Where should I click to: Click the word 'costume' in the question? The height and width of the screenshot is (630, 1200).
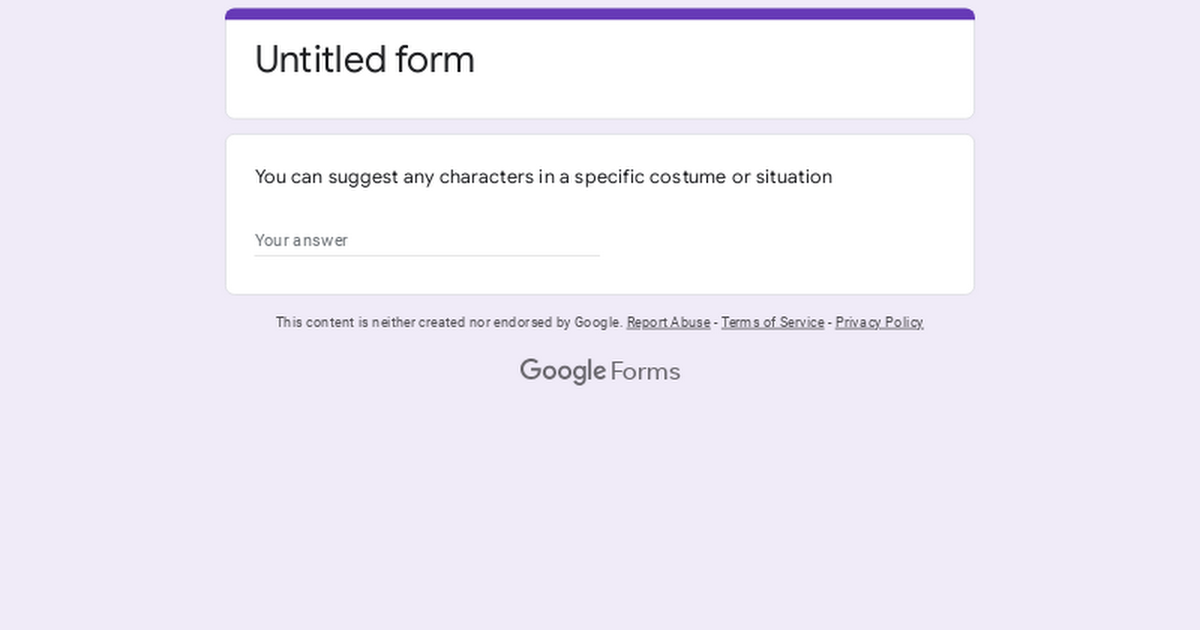pyautogui.click(x=688, y=177)
